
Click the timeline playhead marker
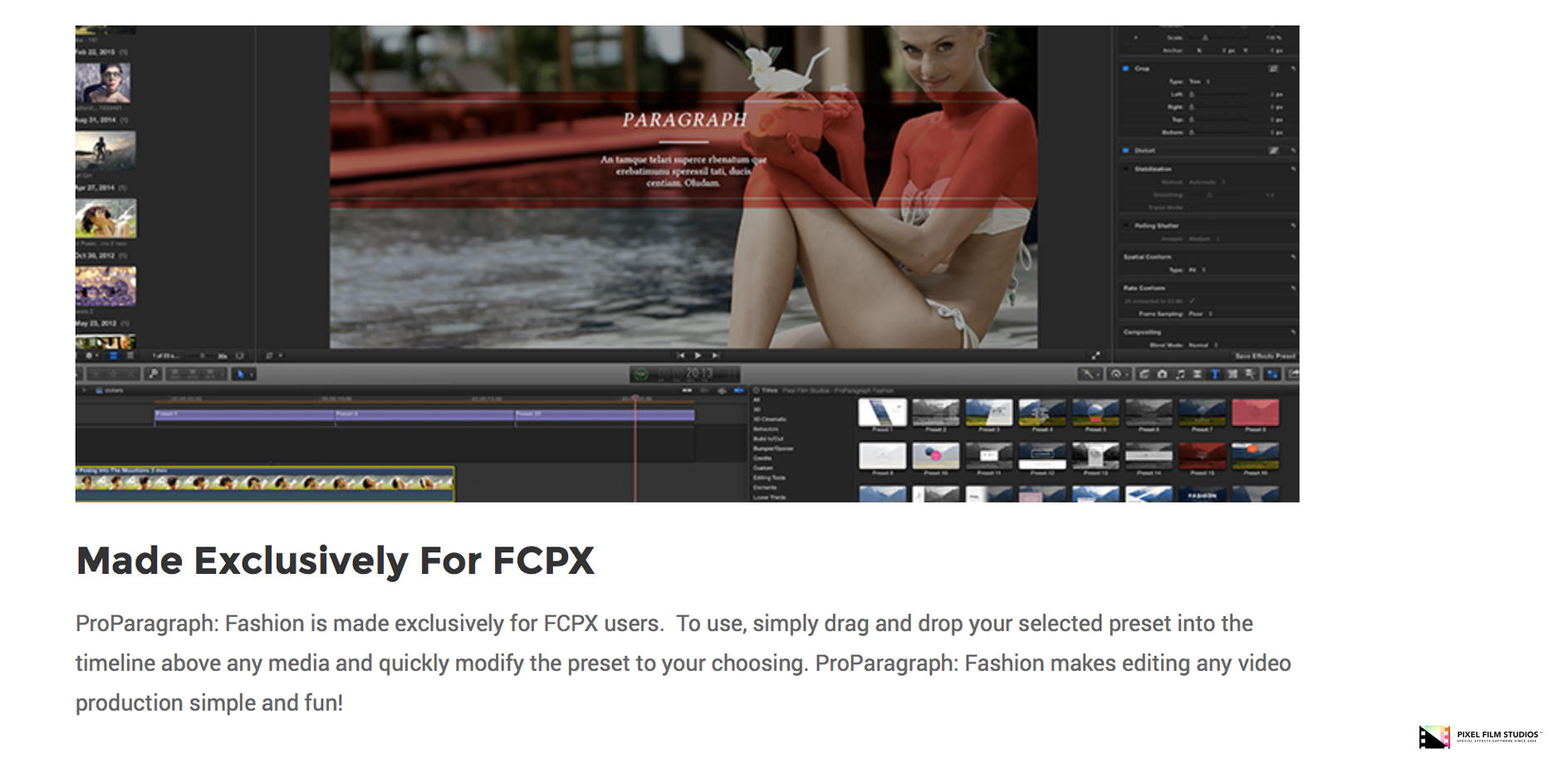(635, 399)
